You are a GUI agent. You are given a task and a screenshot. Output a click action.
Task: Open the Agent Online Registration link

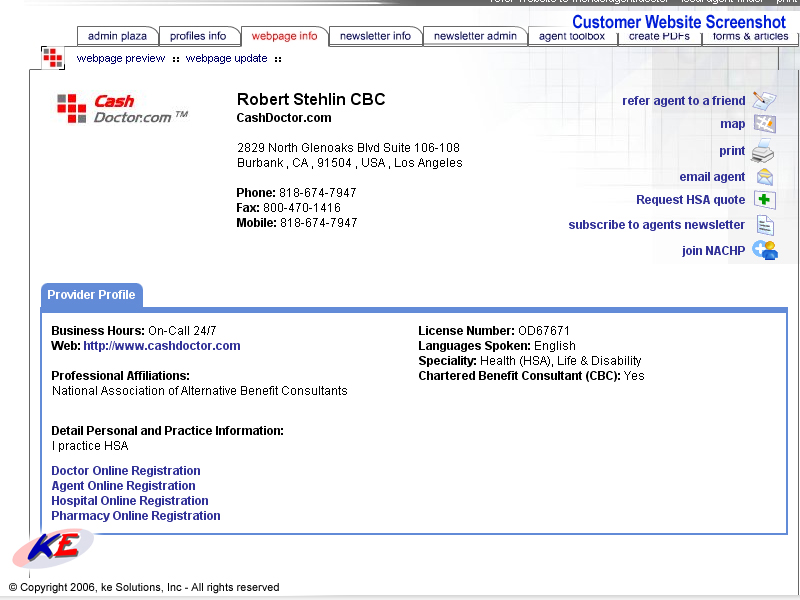coord(123,486)
